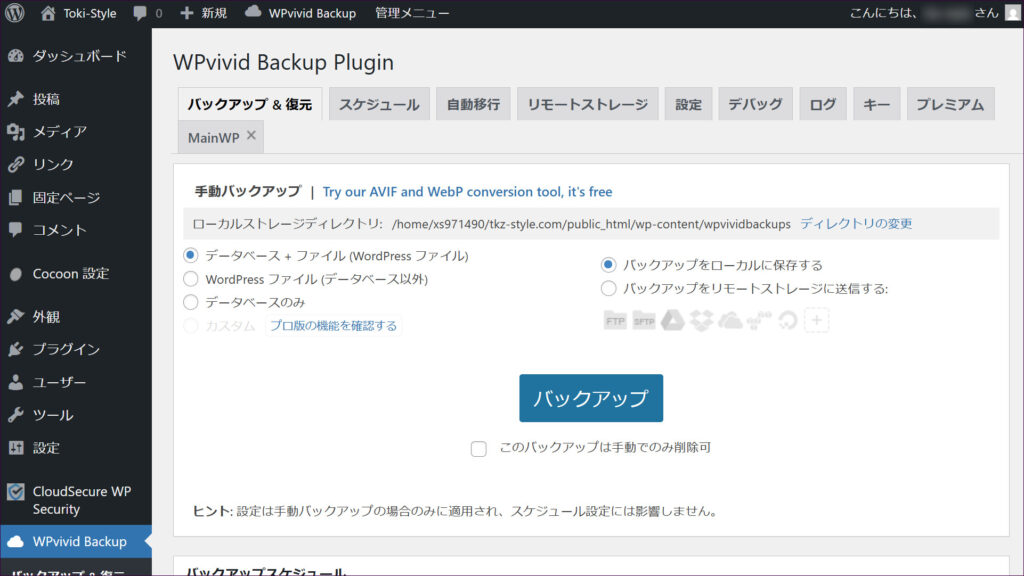Select the OneDrive cloud storage icon
Screen dimensions: 1024x576
coord(731,321)
